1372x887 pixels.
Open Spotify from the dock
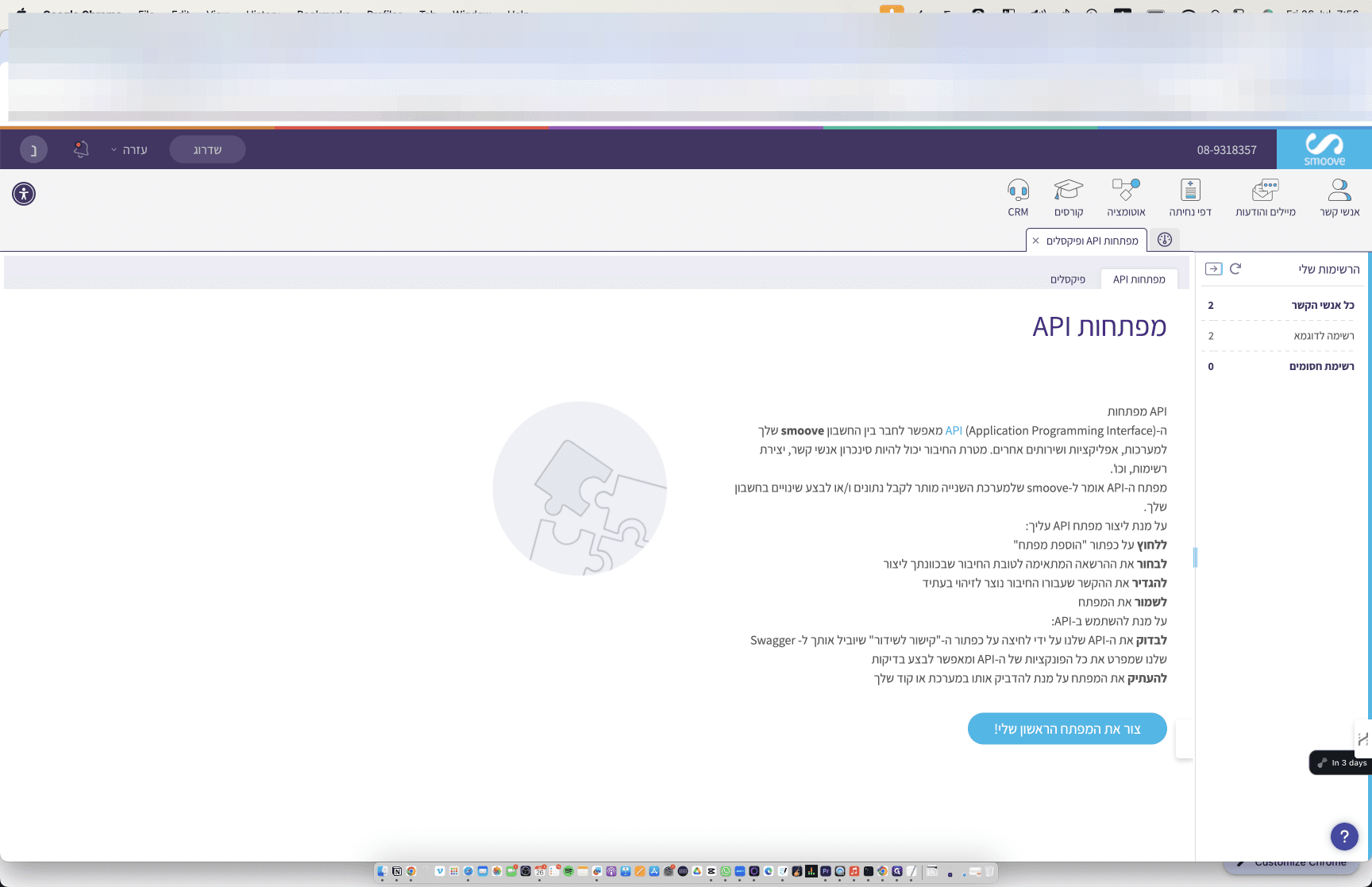tap(568, 871)
